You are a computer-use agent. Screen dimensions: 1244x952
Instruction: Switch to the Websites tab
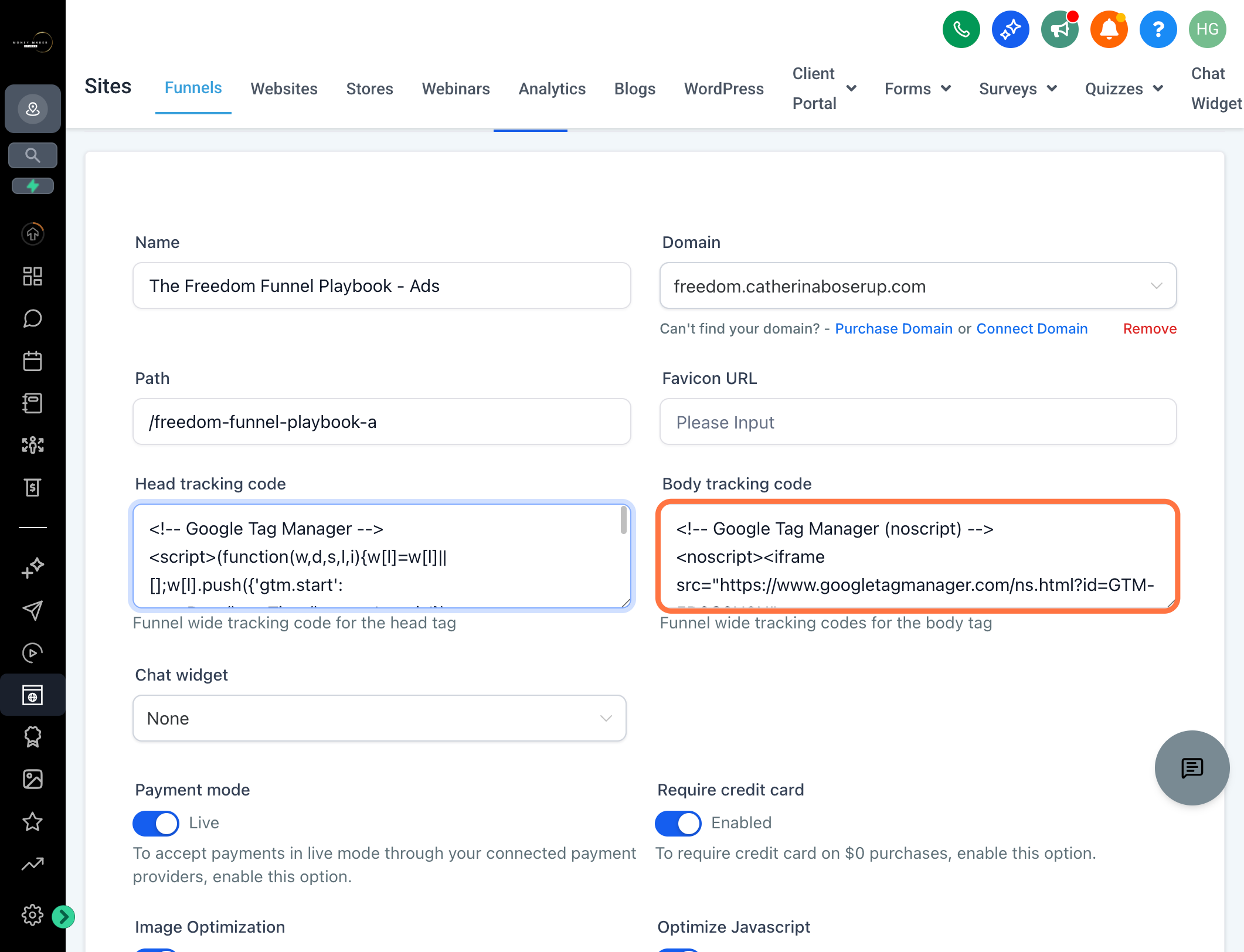coord(284,89)
